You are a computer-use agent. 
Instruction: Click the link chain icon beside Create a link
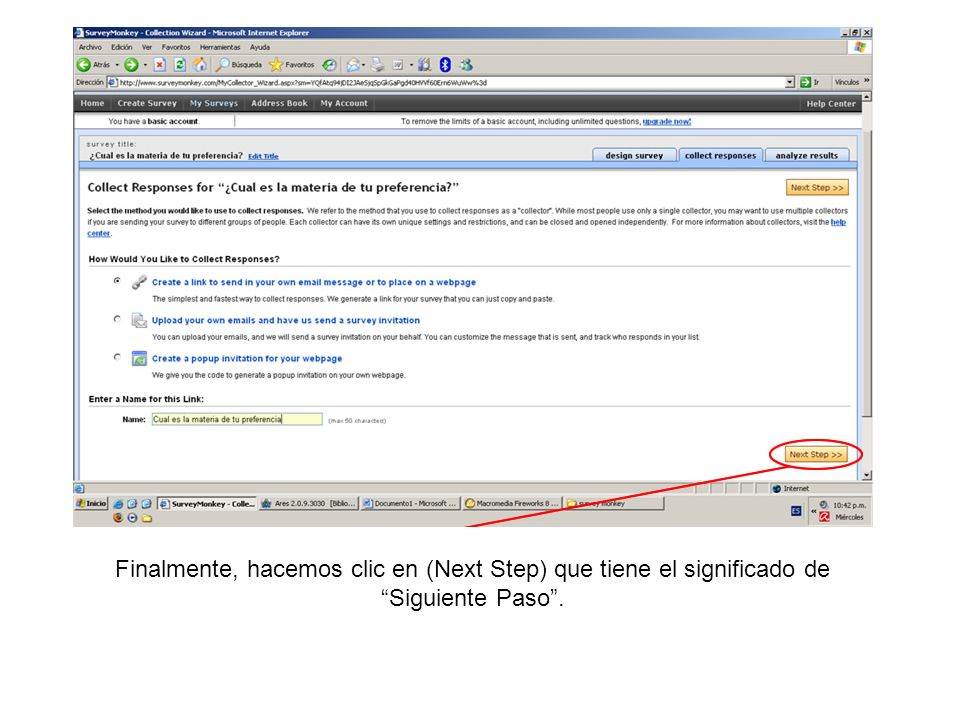tap(140, 282)
